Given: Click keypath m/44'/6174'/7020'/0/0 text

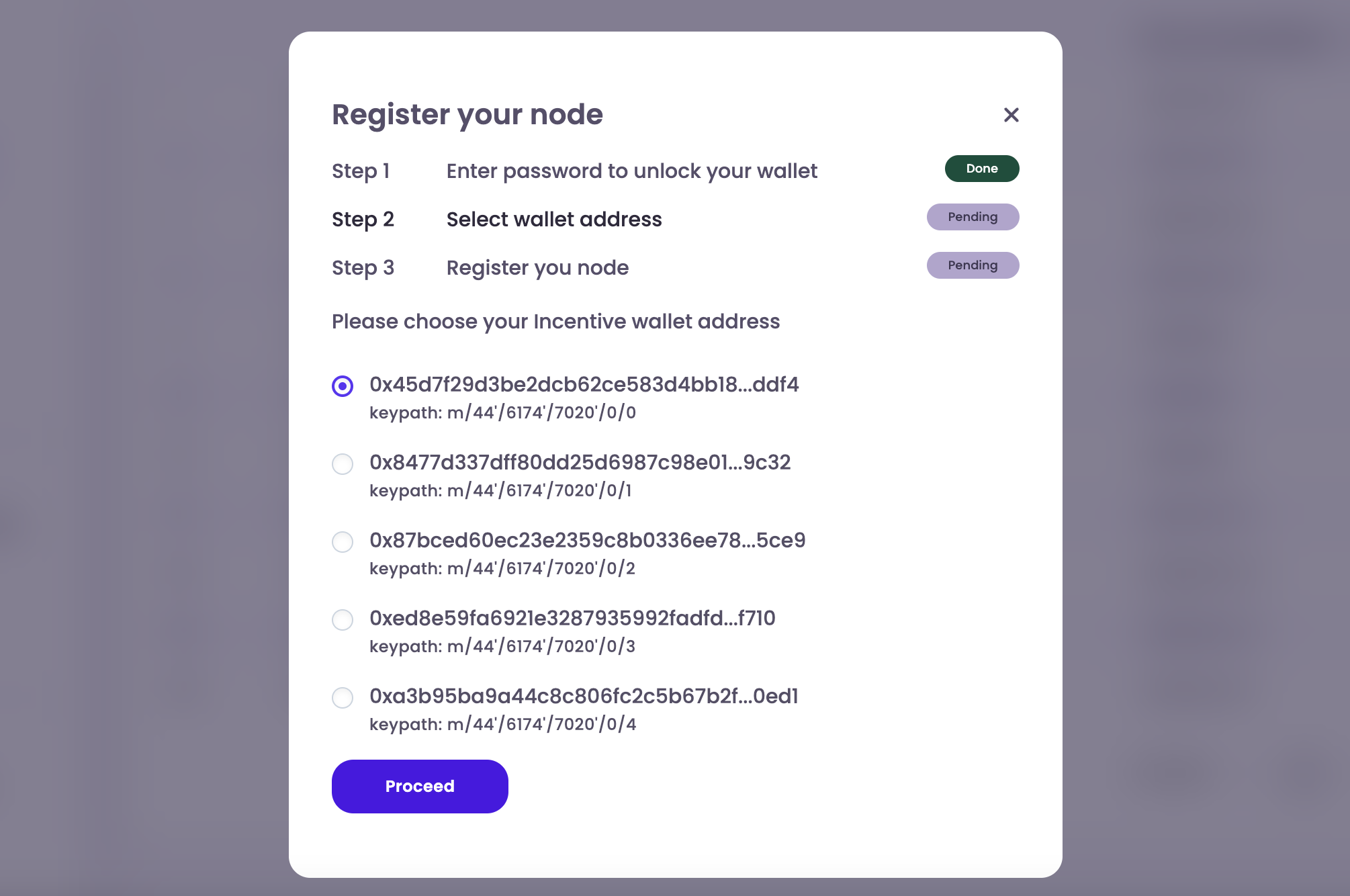Looking at the screenshot, I should coord(502,412).
